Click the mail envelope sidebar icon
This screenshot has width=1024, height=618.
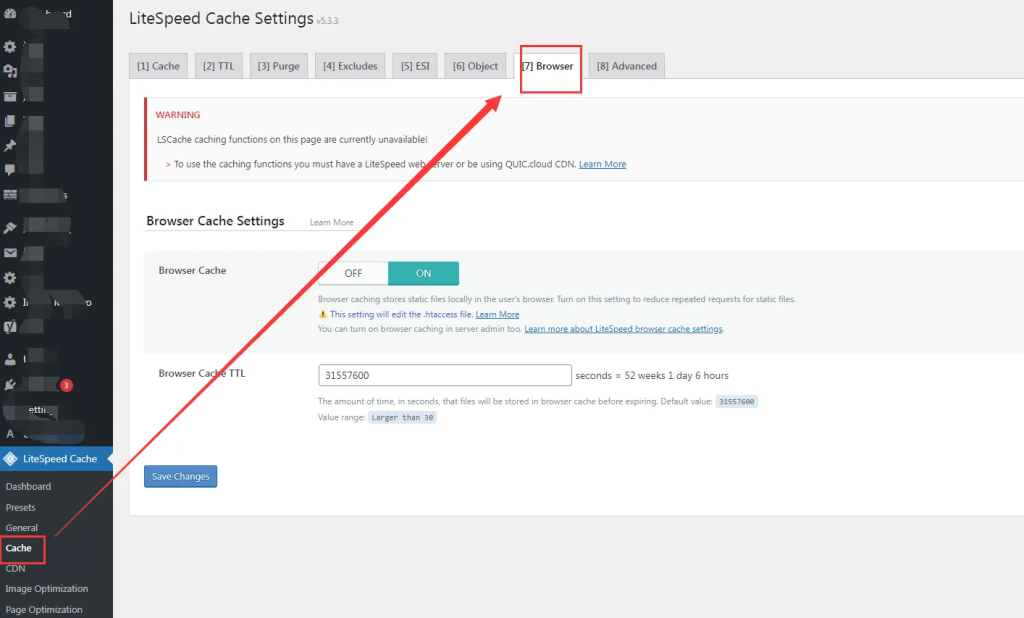[10, 252]
